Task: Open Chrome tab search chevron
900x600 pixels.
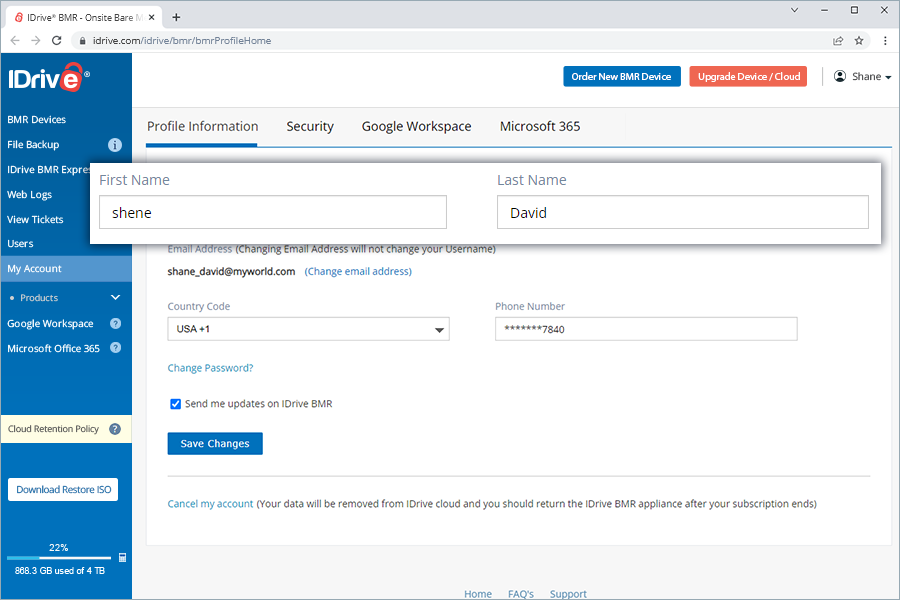Action: [794, 10]
